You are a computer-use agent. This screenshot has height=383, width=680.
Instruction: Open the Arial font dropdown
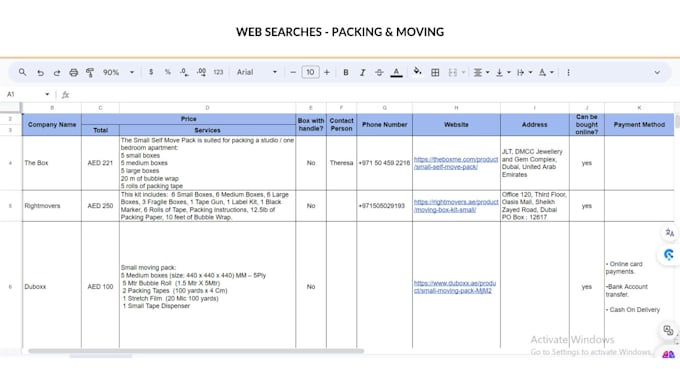[x=257, y=72]
